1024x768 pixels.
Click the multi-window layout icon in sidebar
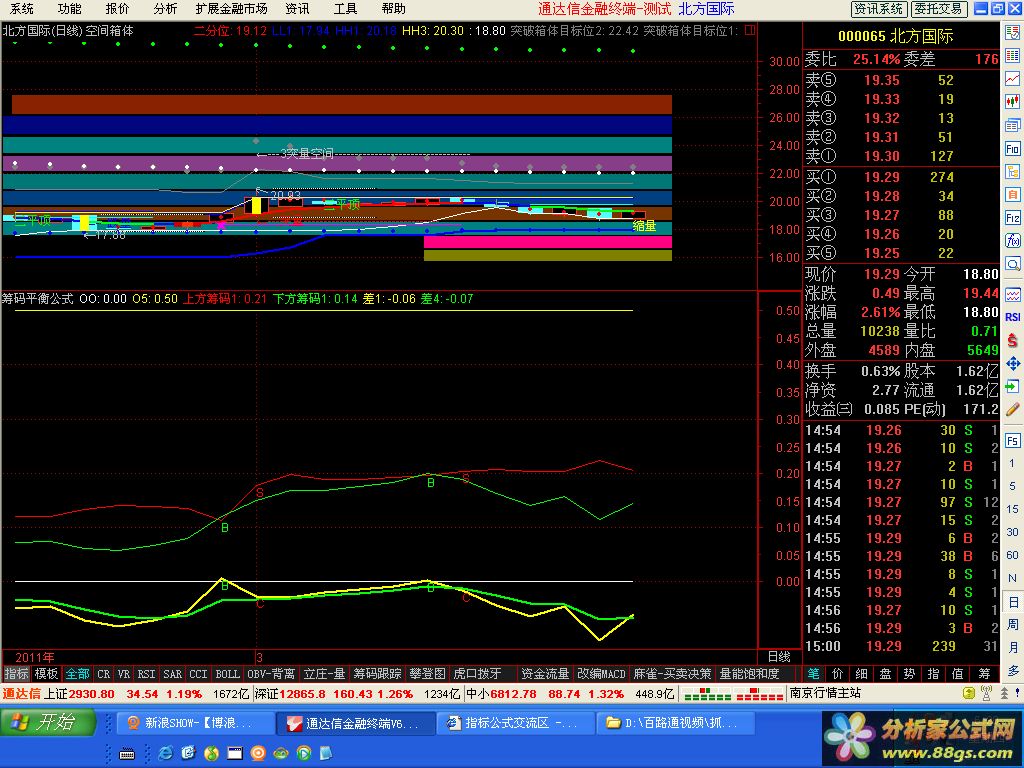pyautogui.click(x=1012, y=125)
